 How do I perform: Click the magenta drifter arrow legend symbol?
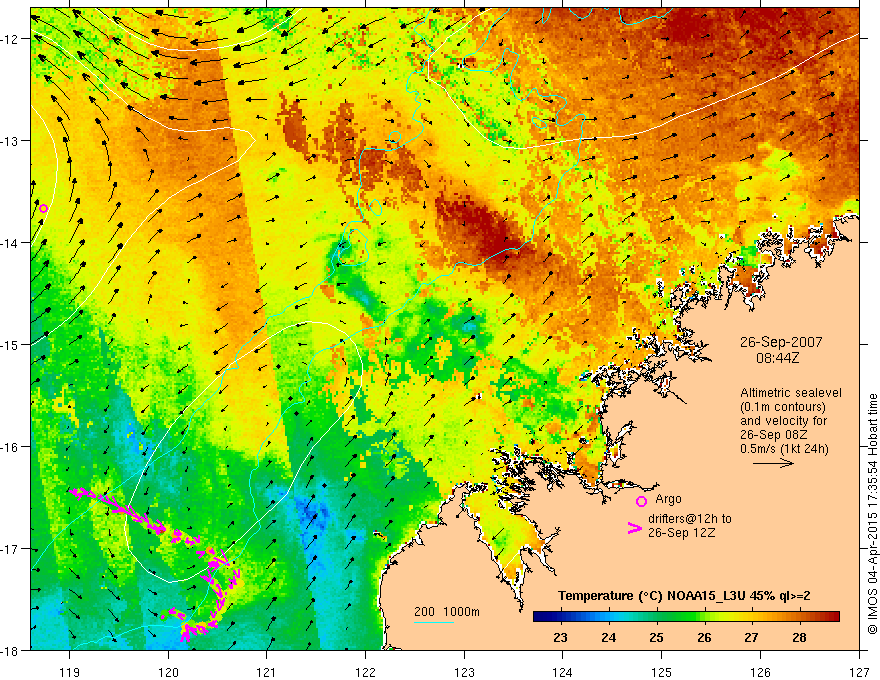[635, 528]
